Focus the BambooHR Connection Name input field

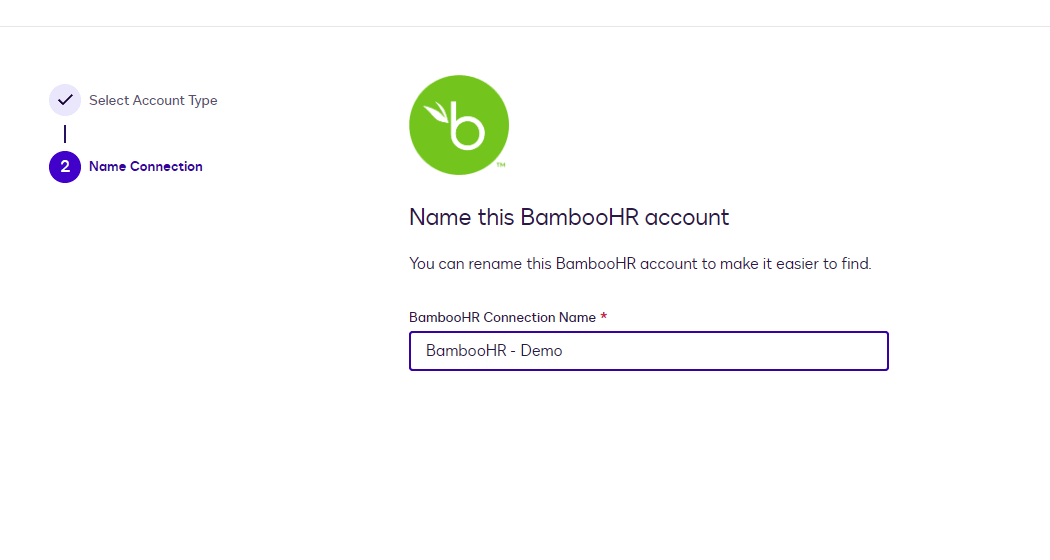click(648, 351)
